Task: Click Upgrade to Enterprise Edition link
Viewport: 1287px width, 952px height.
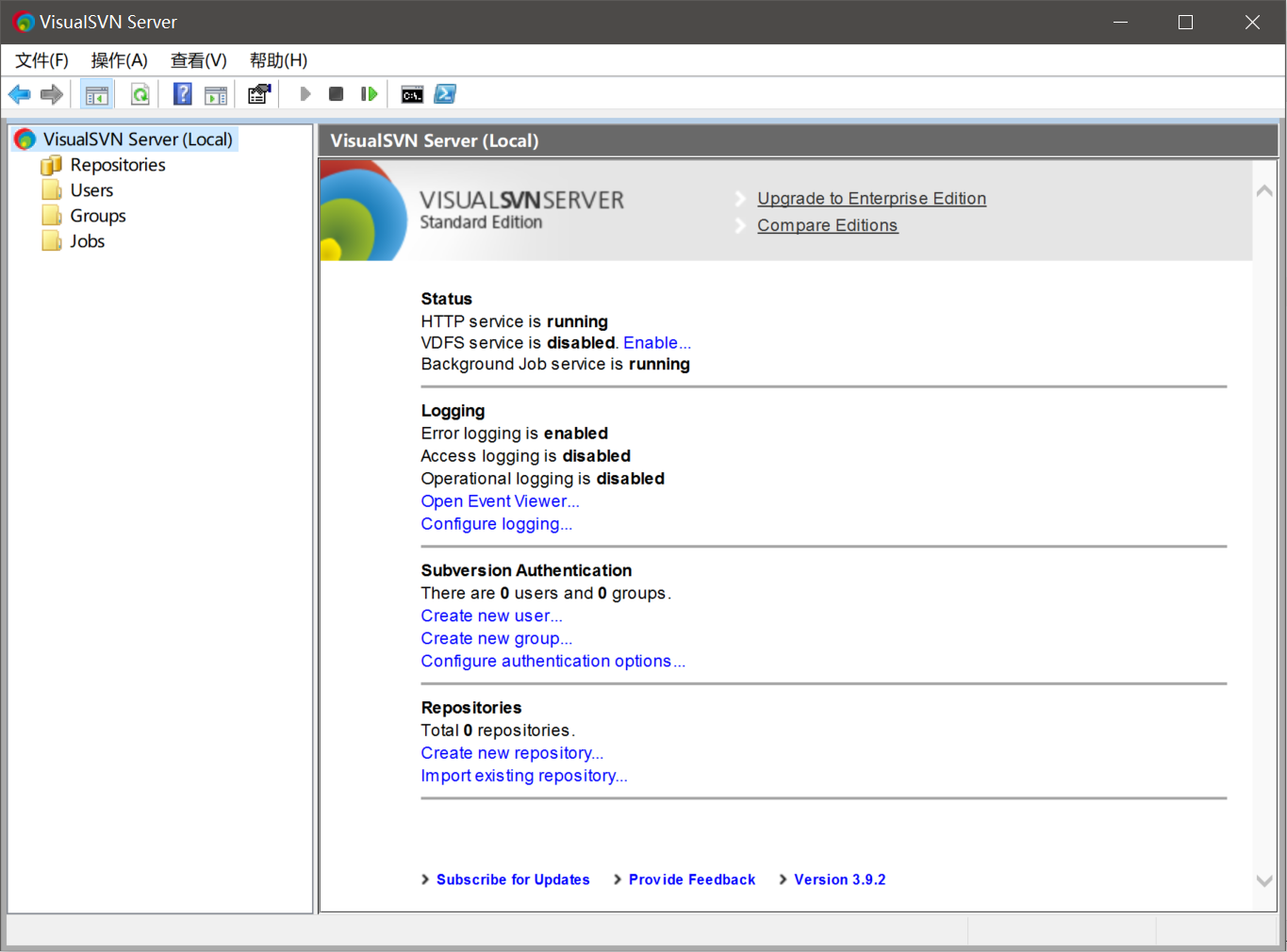Action: [x=871, y=199]
